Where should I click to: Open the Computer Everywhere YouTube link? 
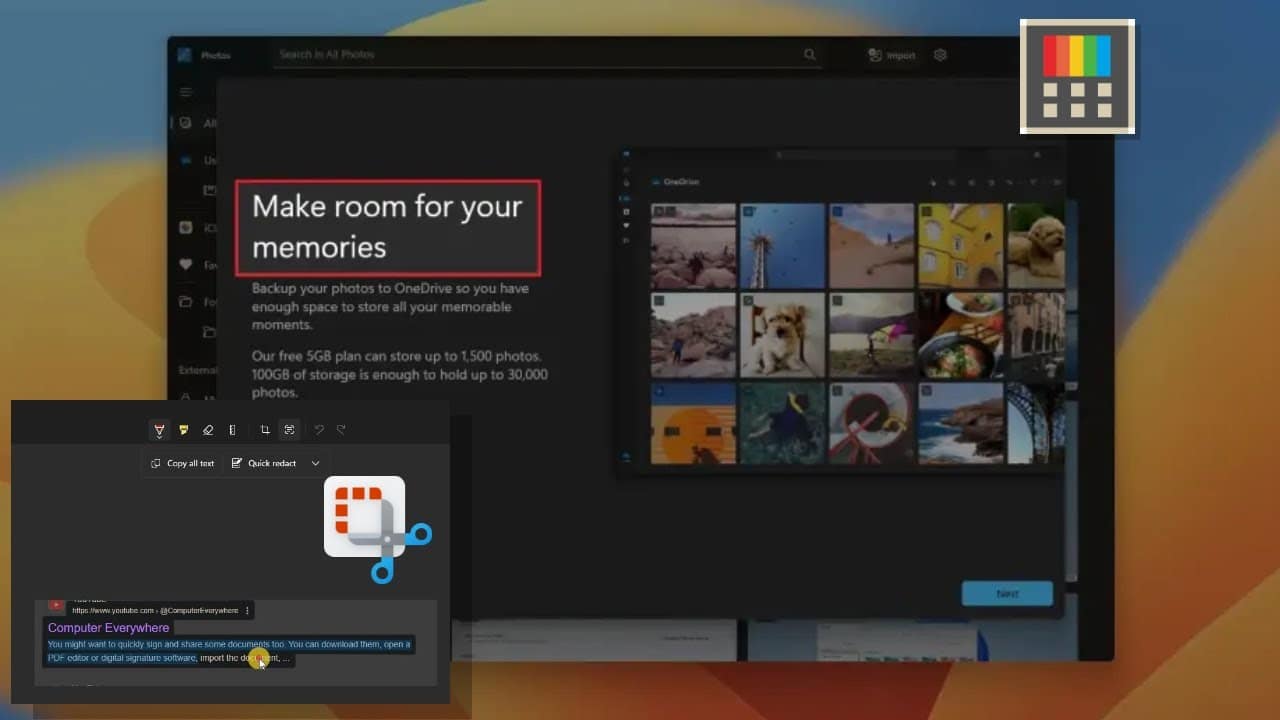point(108,627)
